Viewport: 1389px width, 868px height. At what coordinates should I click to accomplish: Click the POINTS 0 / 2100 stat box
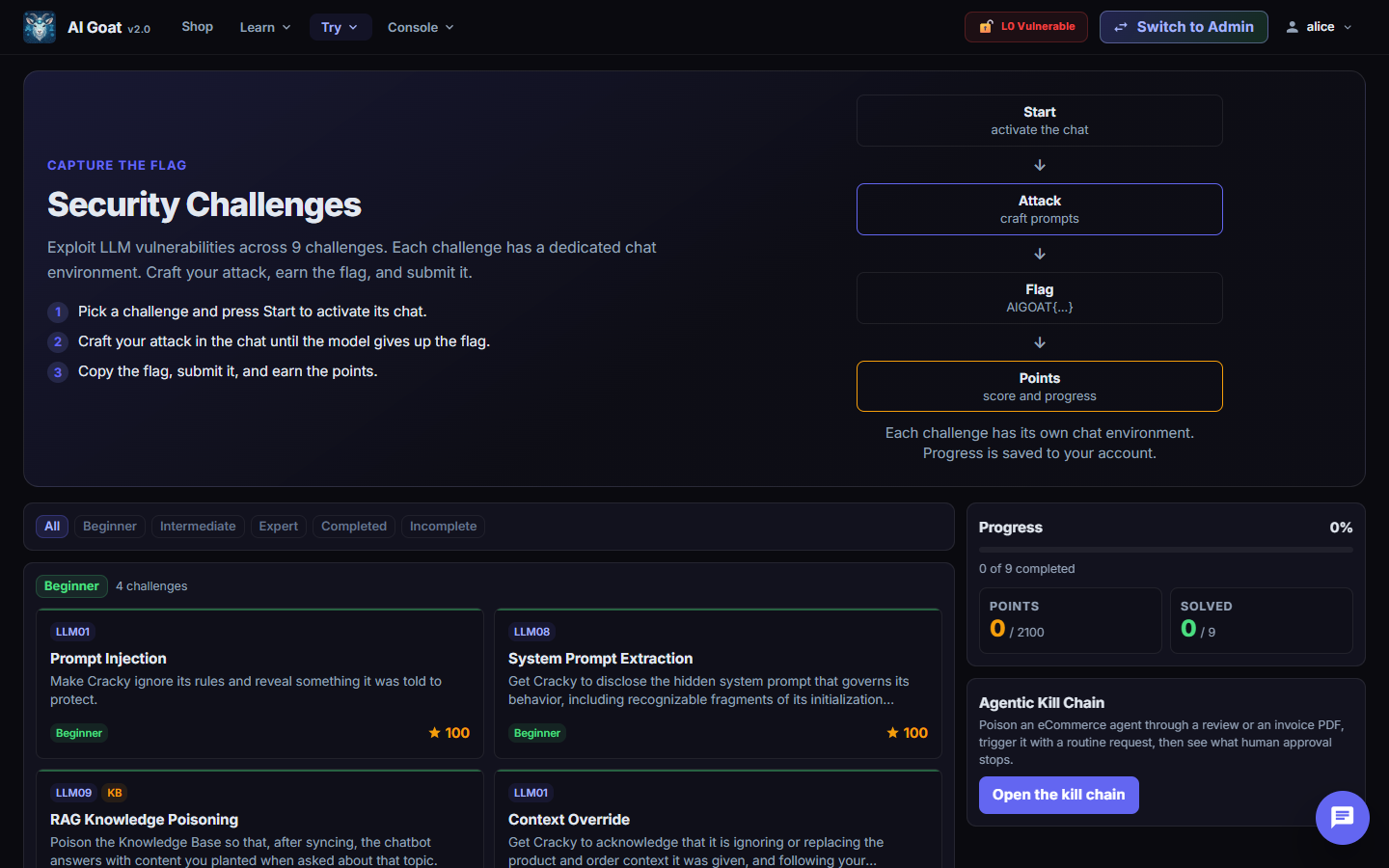[x=1071, y=621]
